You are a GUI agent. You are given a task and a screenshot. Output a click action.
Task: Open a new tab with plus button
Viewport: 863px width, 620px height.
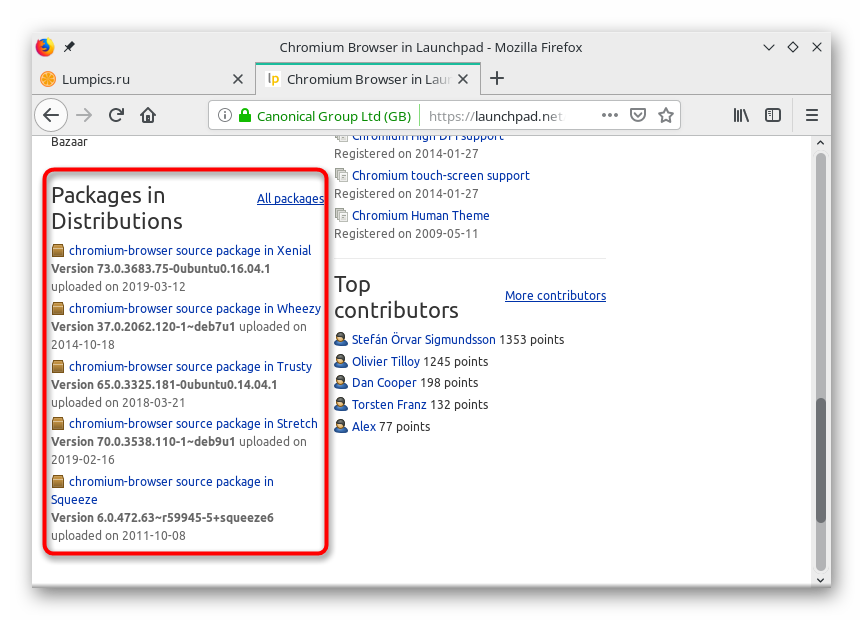497,78
